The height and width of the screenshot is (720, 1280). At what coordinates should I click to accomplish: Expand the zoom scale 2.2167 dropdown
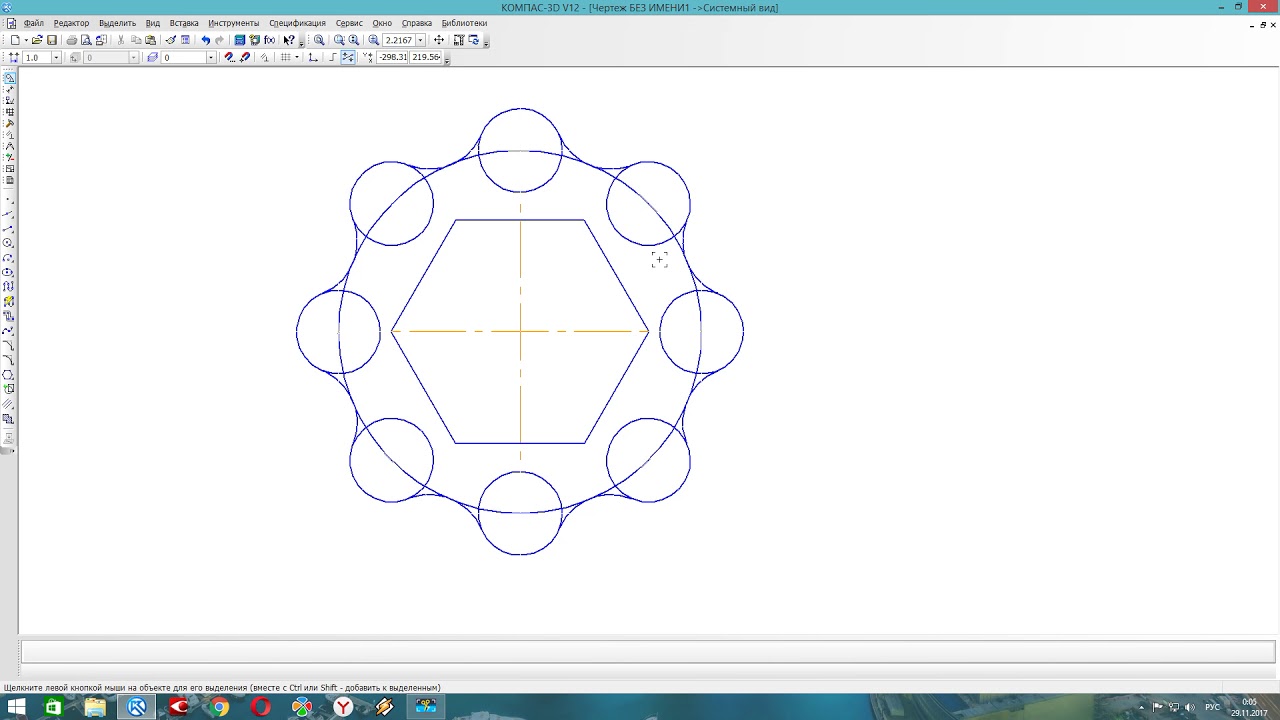(421, 40)
